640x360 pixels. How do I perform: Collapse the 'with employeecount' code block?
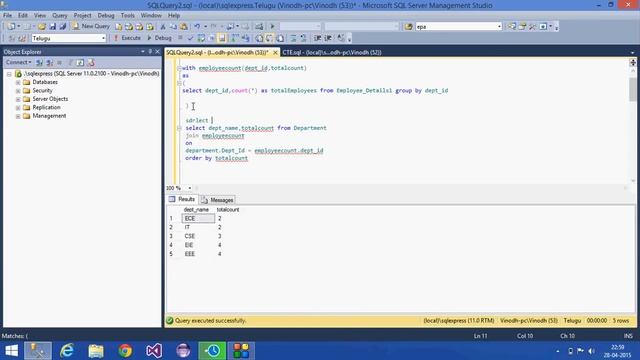179,68
